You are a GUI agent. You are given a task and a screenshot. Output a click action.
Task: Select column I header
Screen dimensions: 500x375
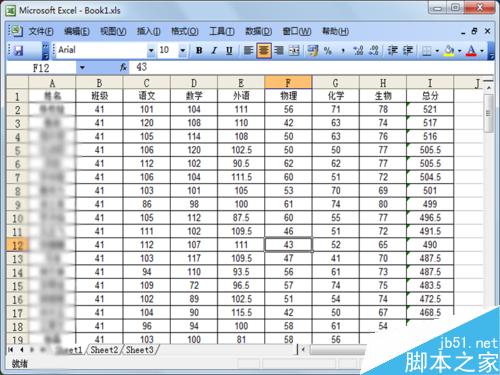pyautogui.click(x=430, y=83)
